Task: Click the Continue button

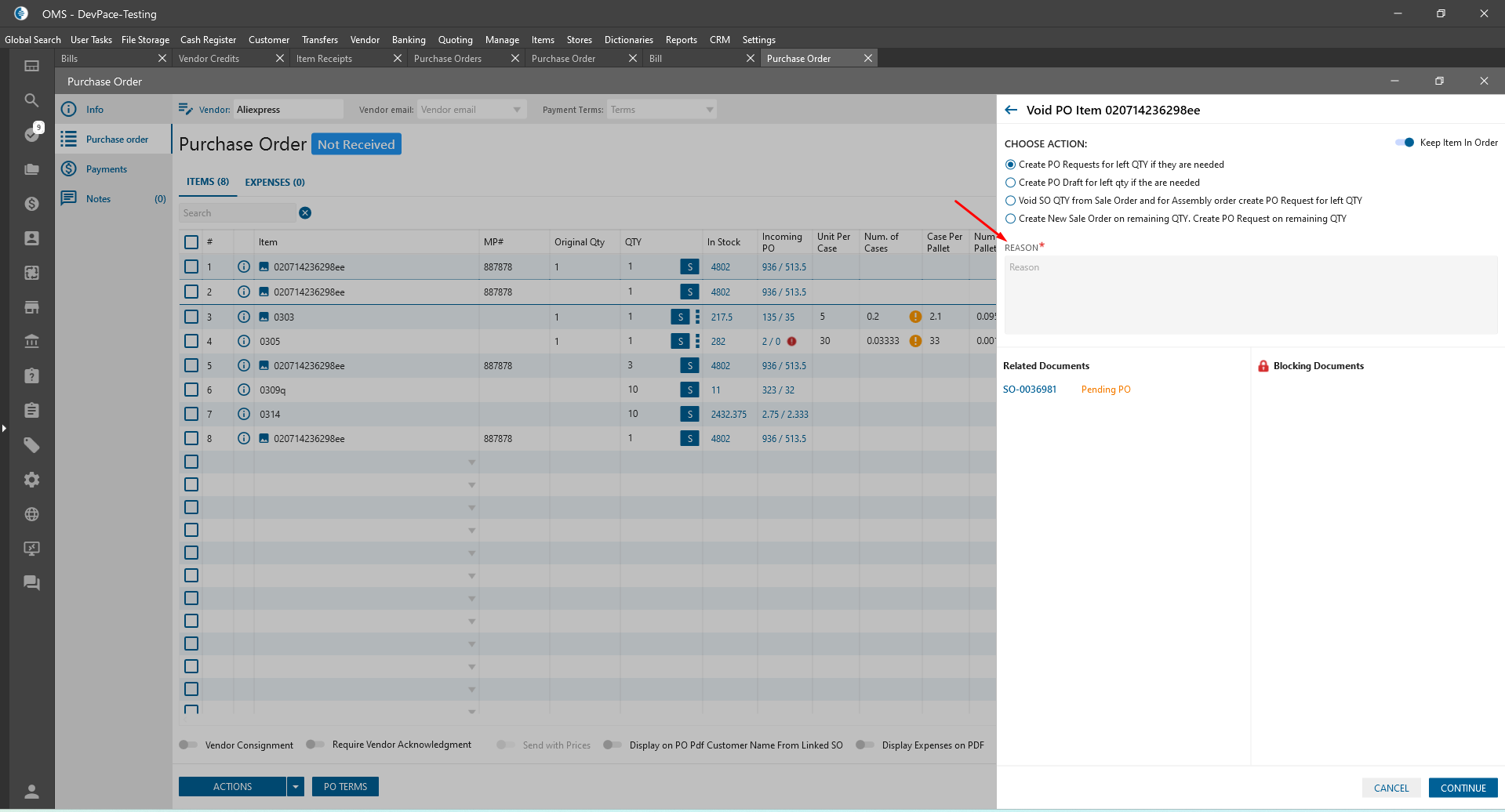Action: pos(1463,788)
